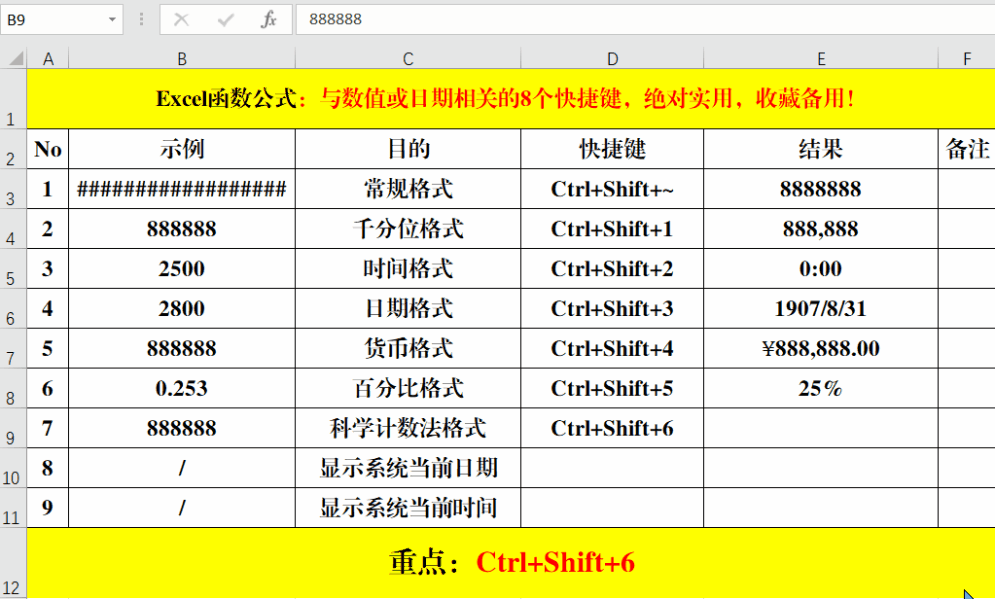995x599 pixels.
Task: Select result cell 1907/8/31
Action: pyautogui.click(x=821, y=308)
